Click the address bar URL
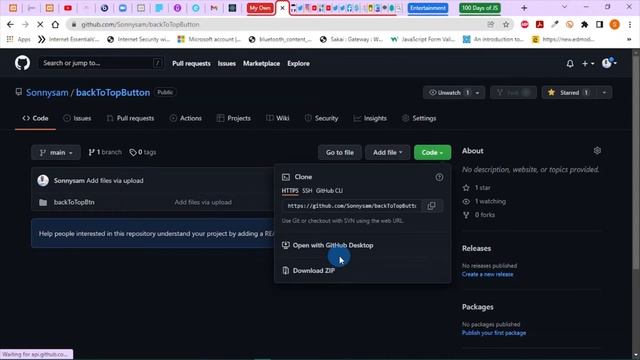This screenshot has height=360, width=640. tap(140, 24)
